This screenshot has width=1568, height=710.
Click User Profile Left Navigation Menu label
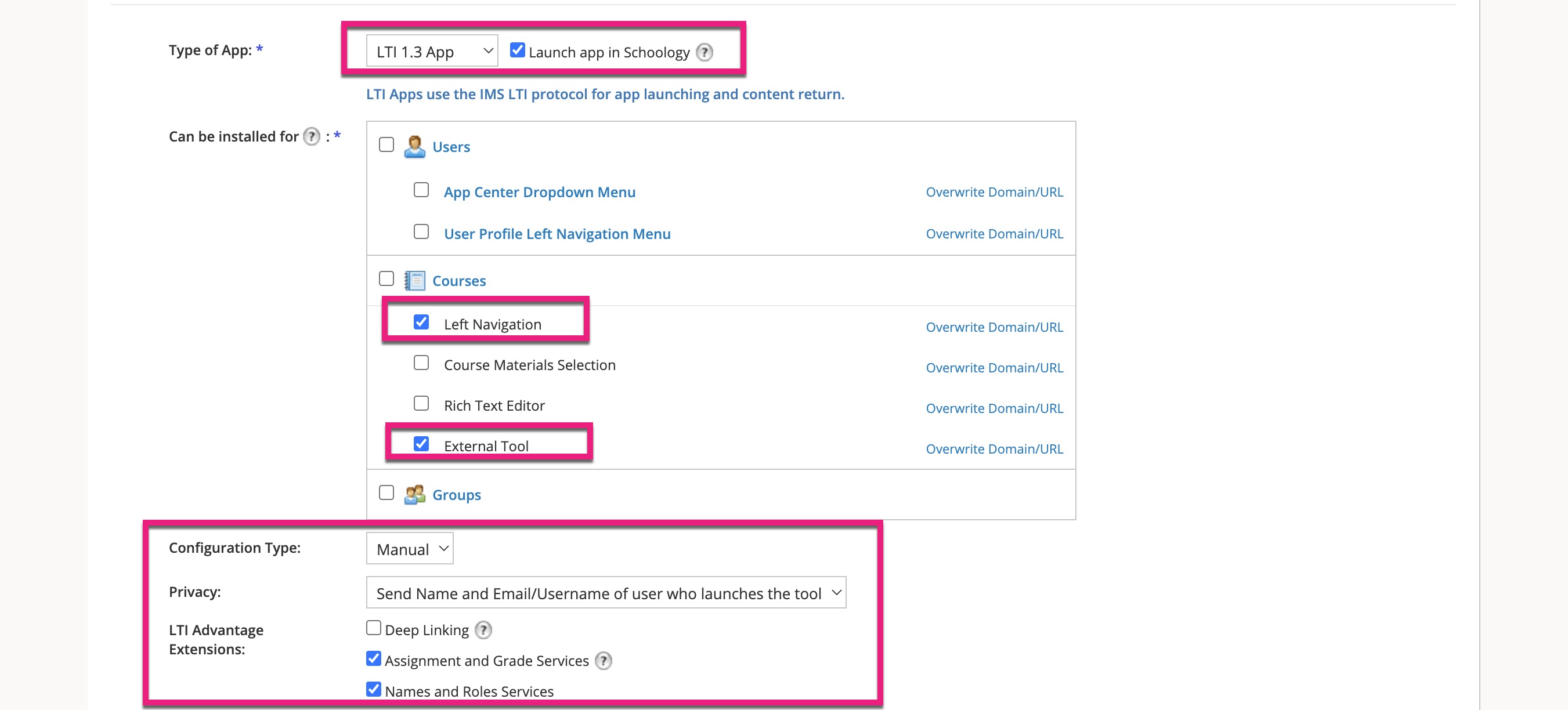pyautogui.click(x=557, y=234)
